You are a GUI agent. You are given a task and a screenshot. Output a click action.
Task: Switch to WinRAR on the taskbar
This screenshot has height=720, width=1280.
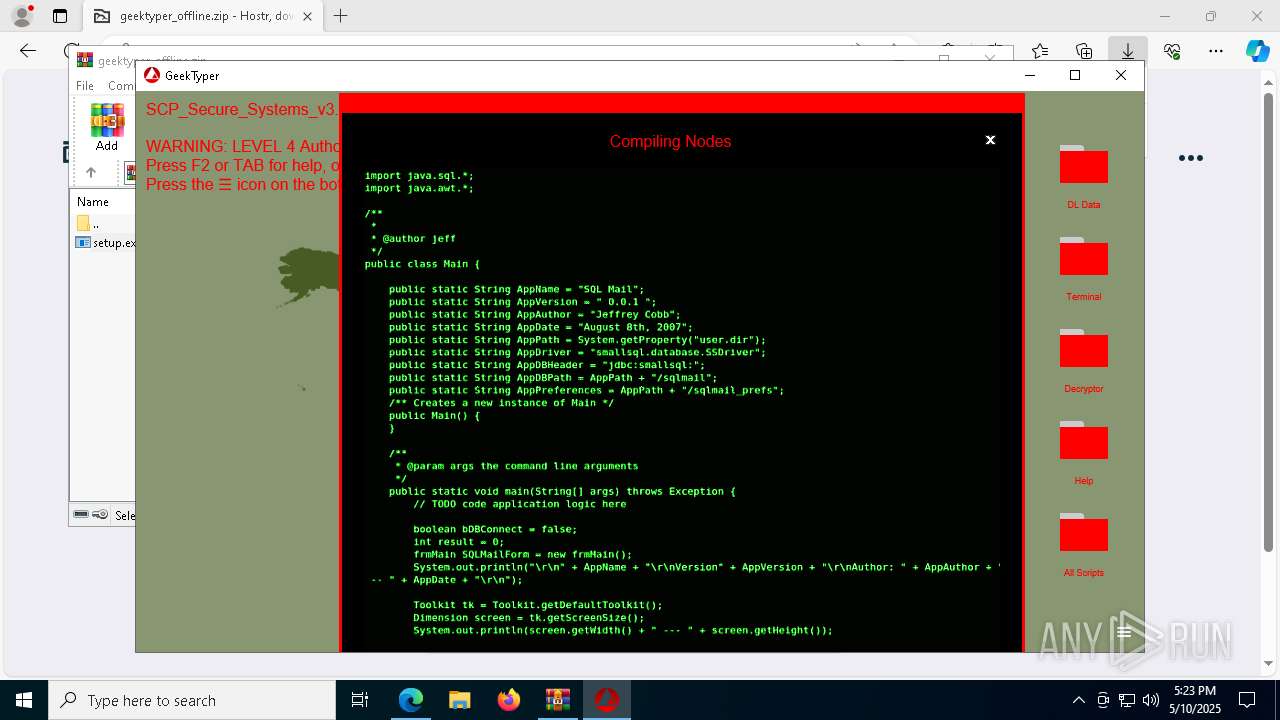point(557,700)
